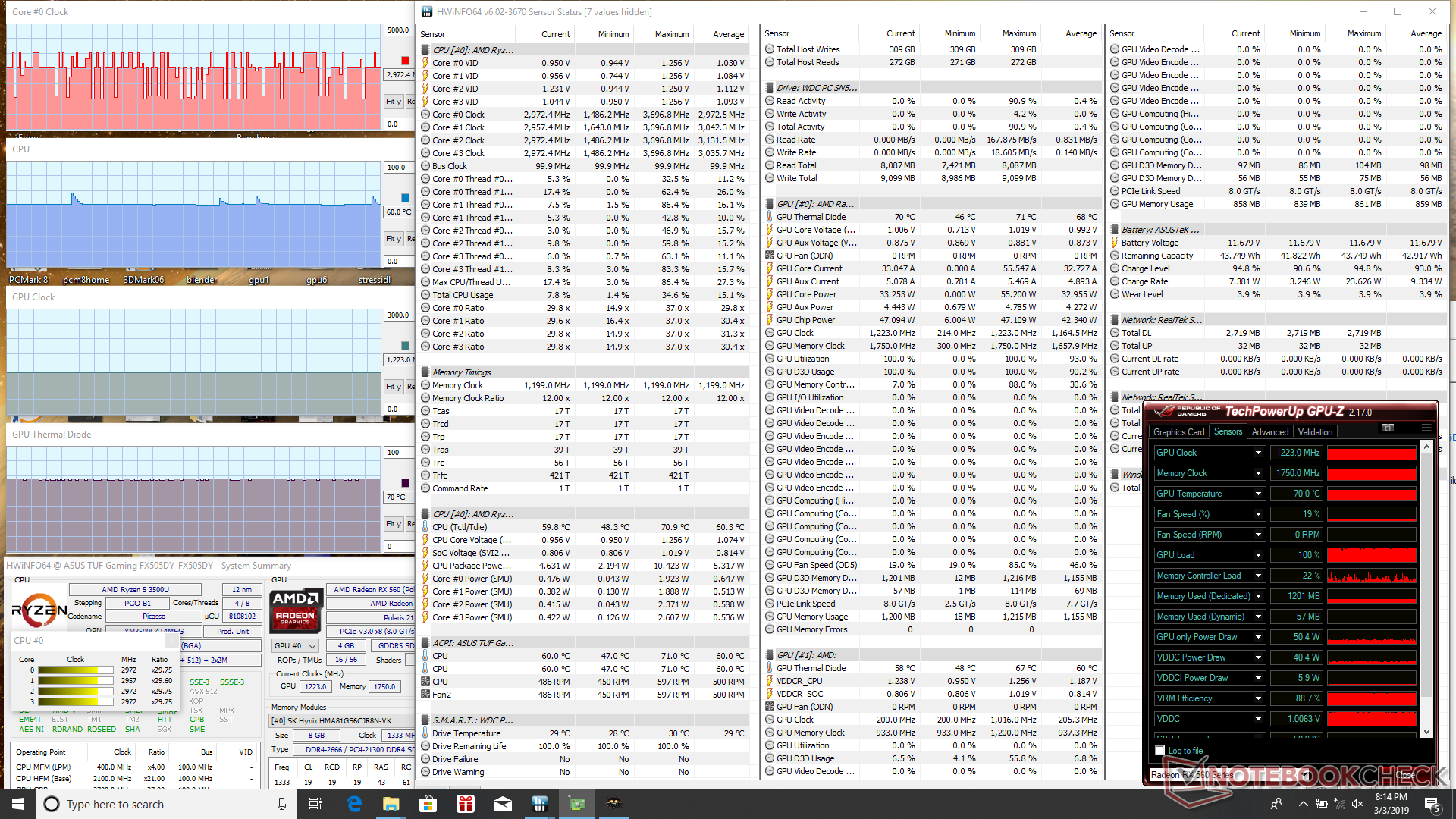The width and height of the screenshot is (1456, 819).
Task: Click the Memory Timings section icon
Action: tap(425, 372)
